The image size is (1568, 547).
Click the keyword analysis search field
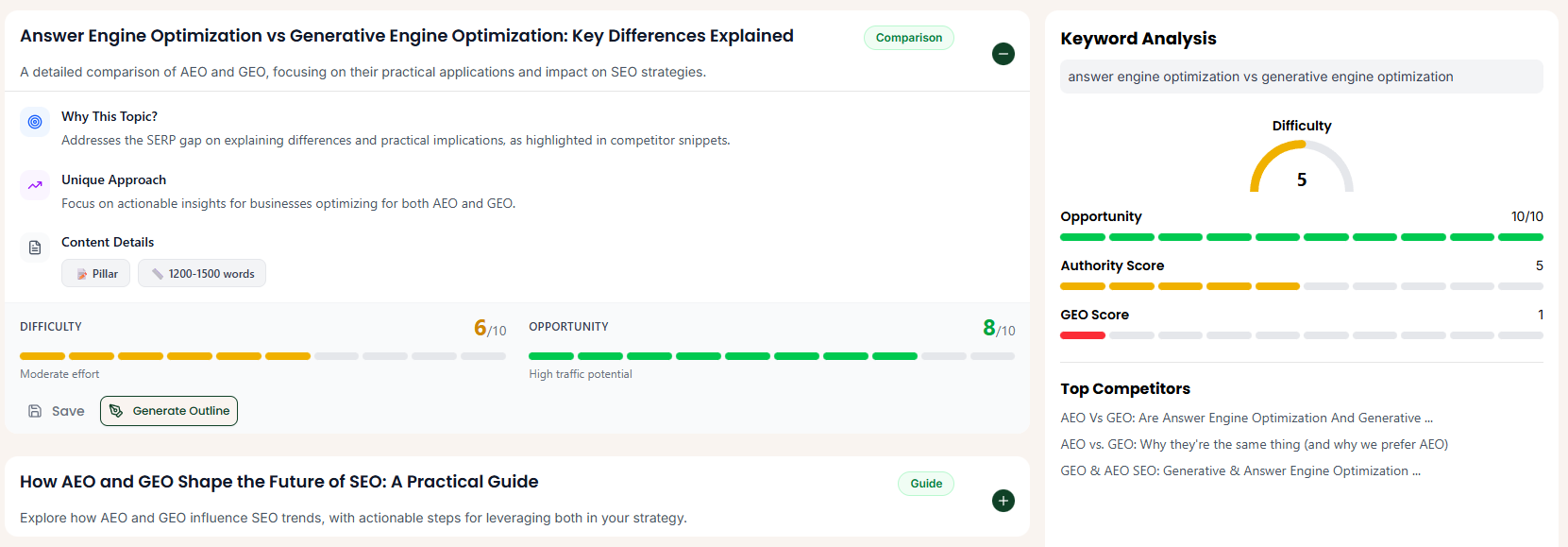[1301, 77]
